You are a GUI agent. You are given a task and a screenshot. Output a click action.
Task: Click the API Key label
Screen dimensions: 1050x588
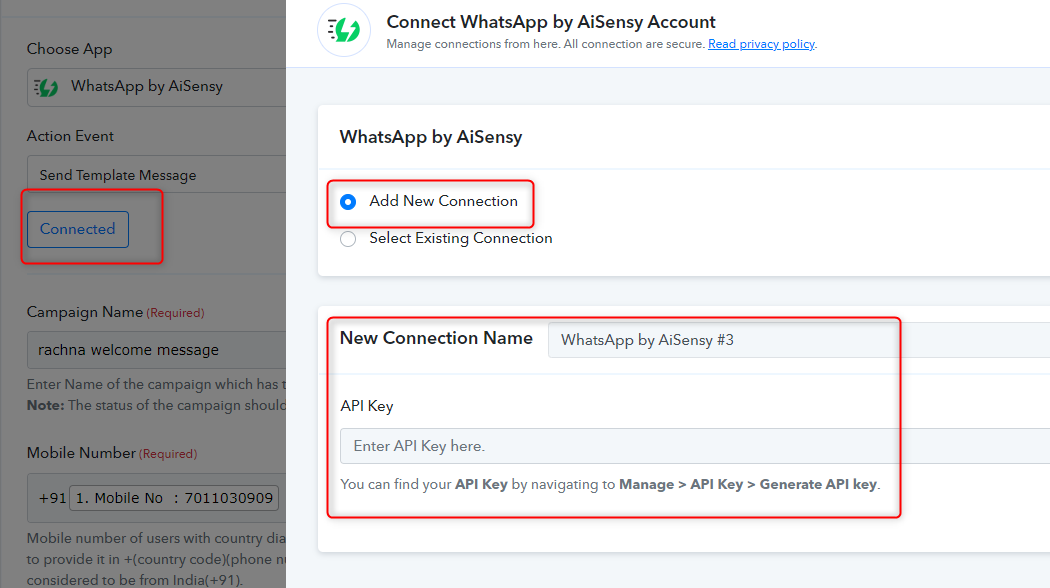click(x=366, y=406)
